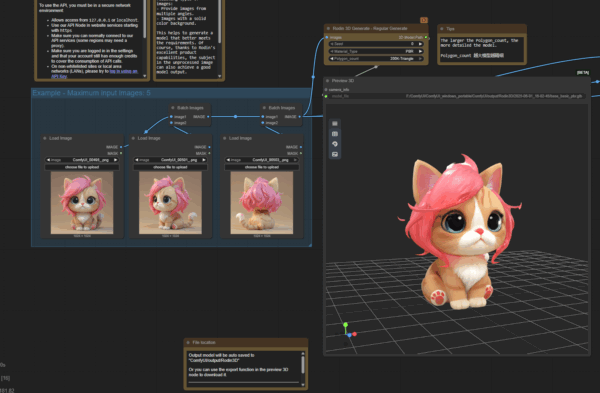Click the front-view cat image thumbnail

(82, 203)
